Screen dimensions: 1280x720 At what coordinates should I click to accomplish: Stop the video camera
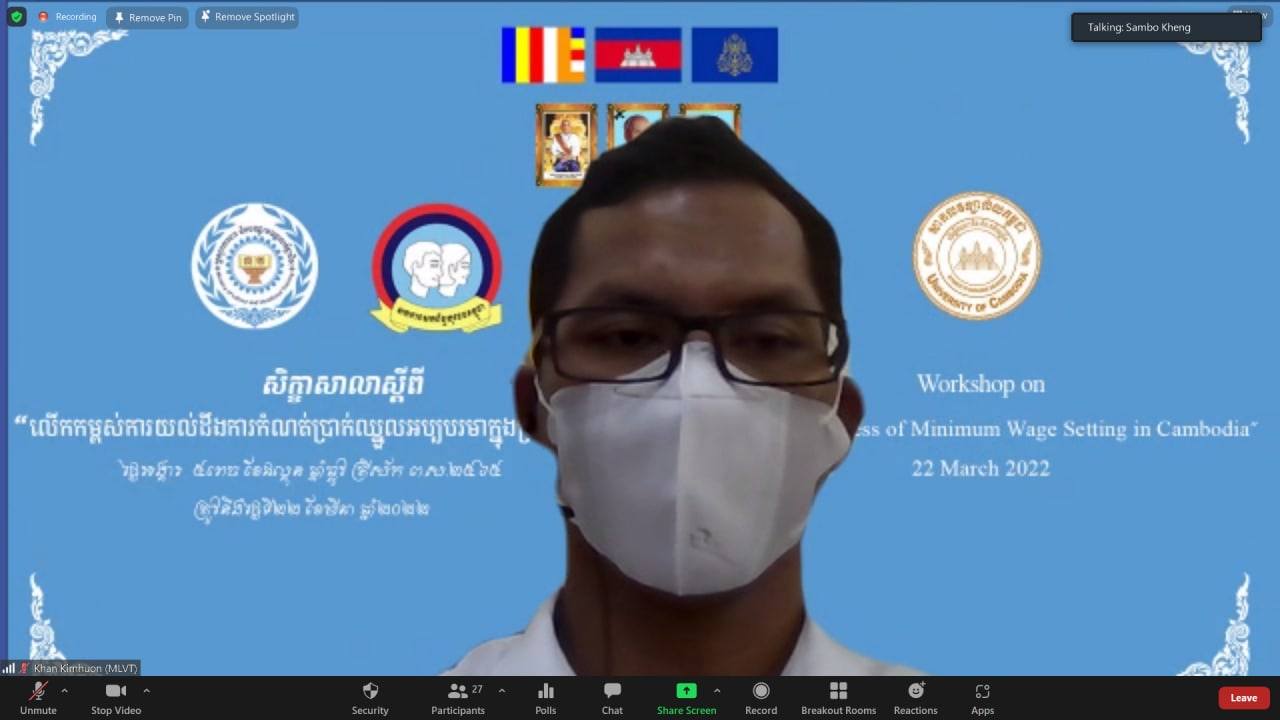[116, 697]
